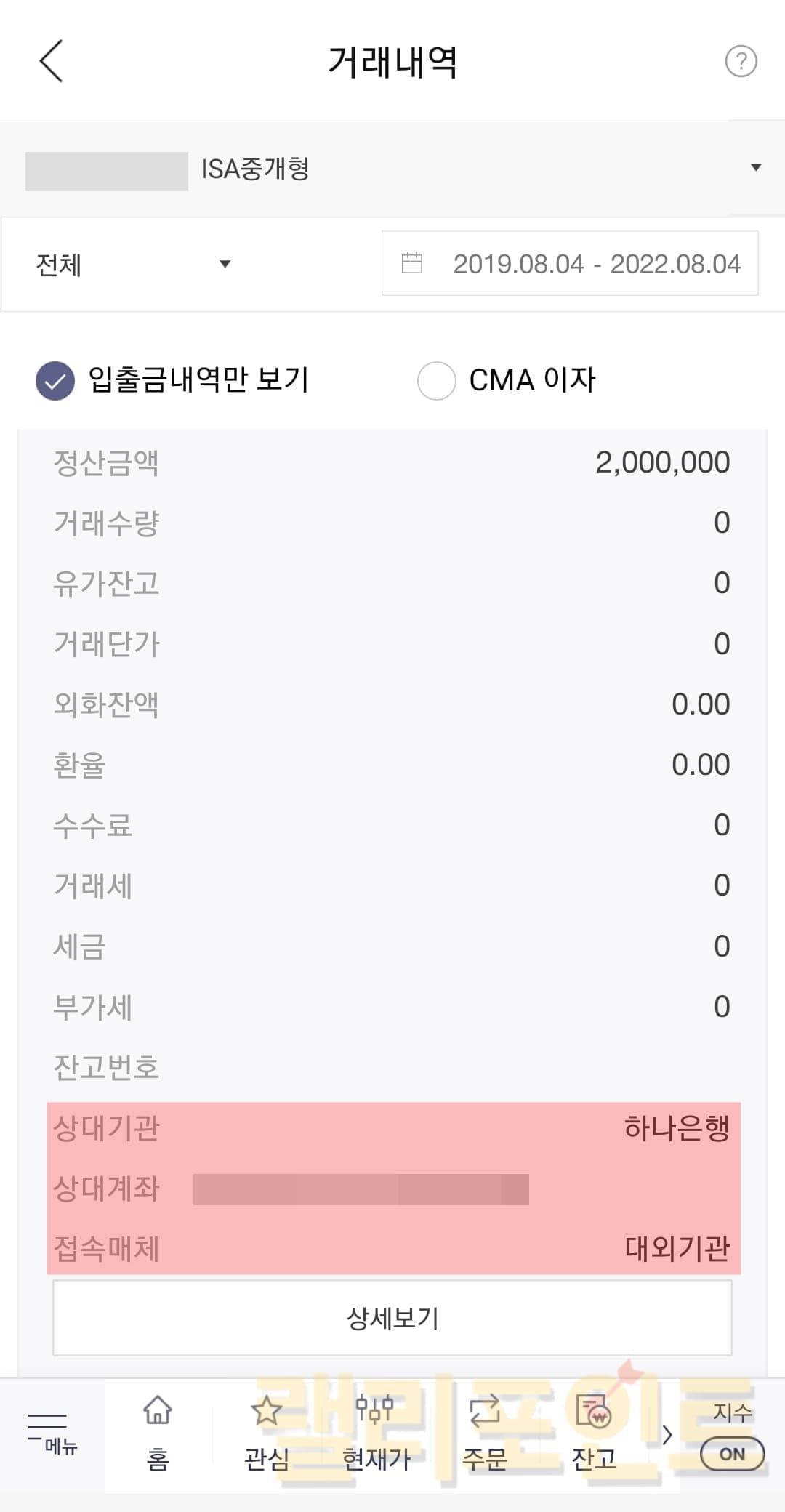Open the date range 2019.08.04 - 2022.08.04 field

click(x=596, y=264)
